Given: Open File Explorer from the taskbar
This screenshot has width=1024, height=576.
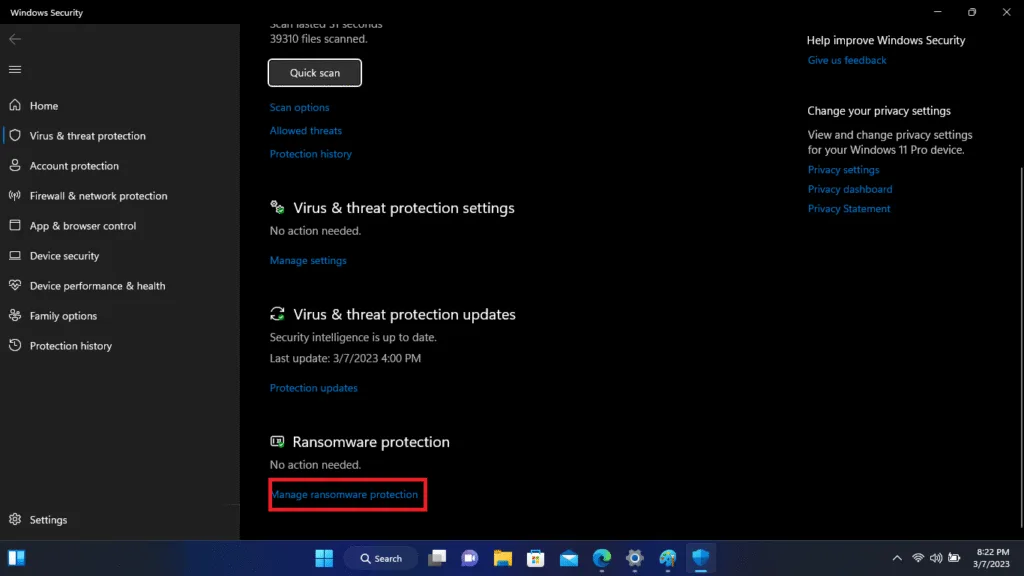Looking at the screenshot, I should coord(503,558).
